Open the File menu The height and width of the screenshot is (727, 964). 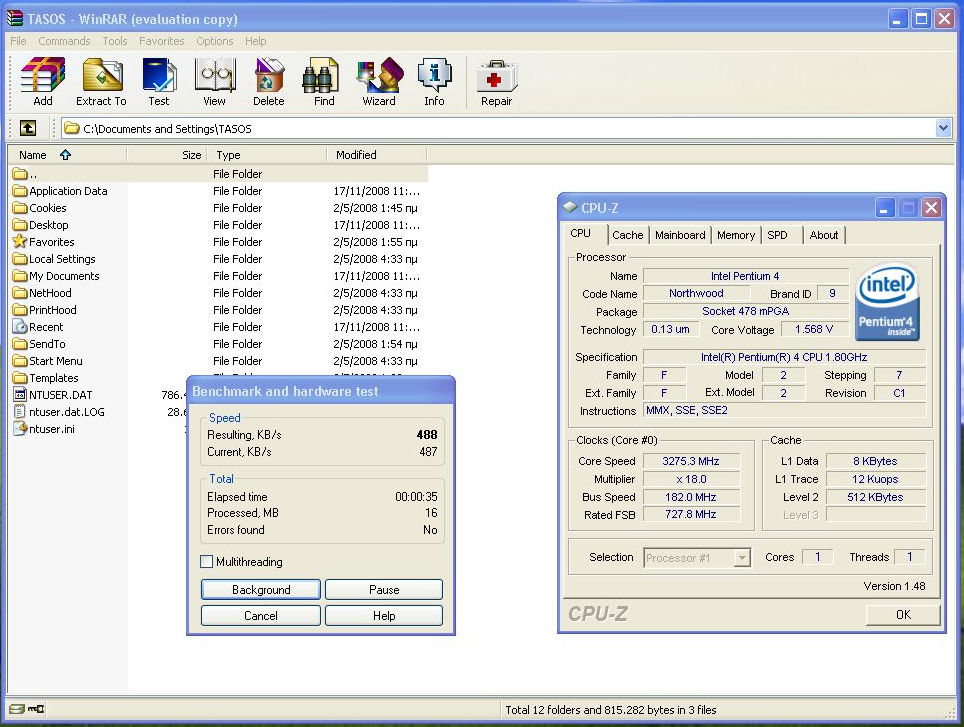click(18, 41)
